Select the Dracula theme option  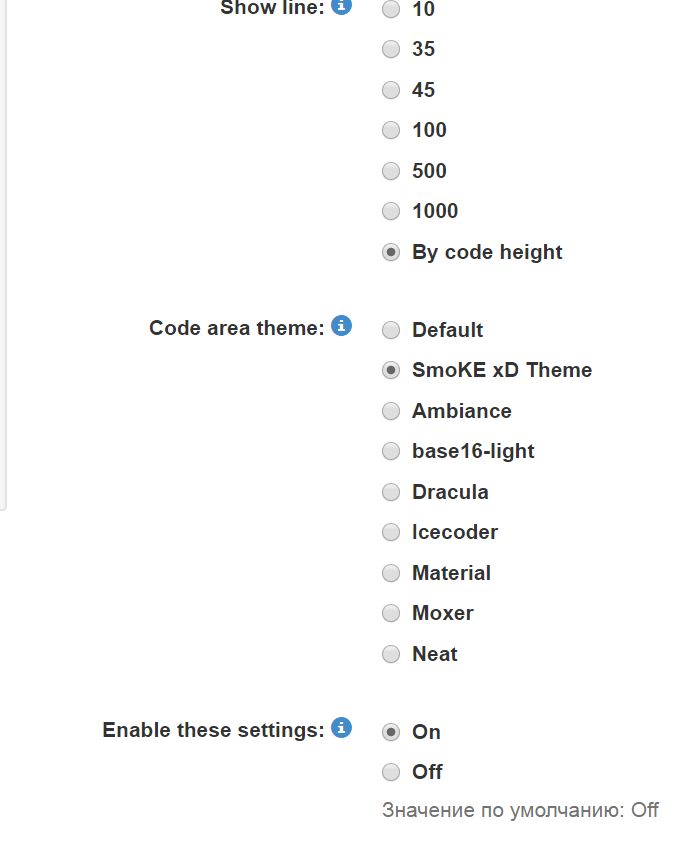click(x=390, y=491)
